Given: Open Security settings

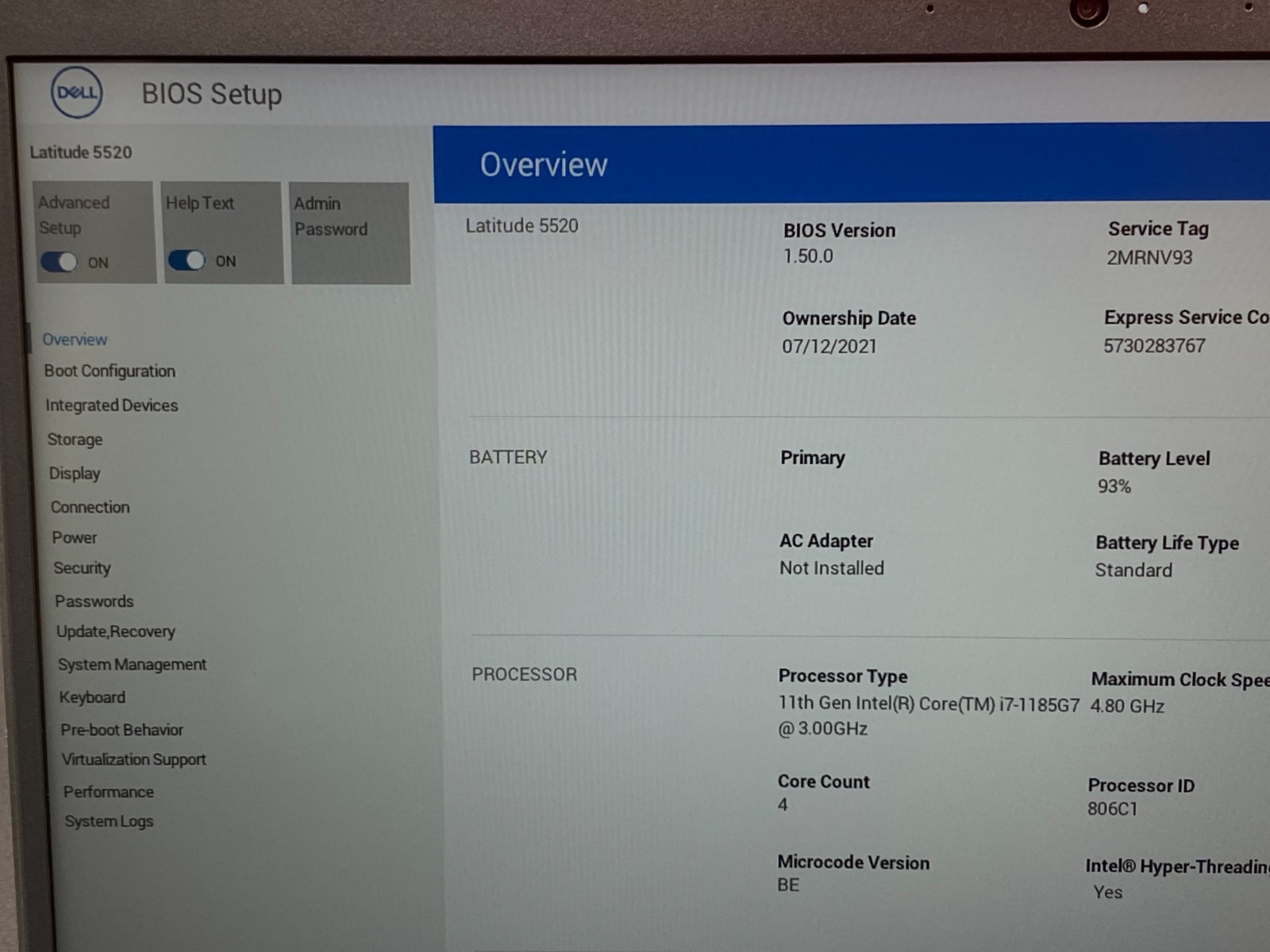Looking at the screenshot, I should tap(82, 568).
